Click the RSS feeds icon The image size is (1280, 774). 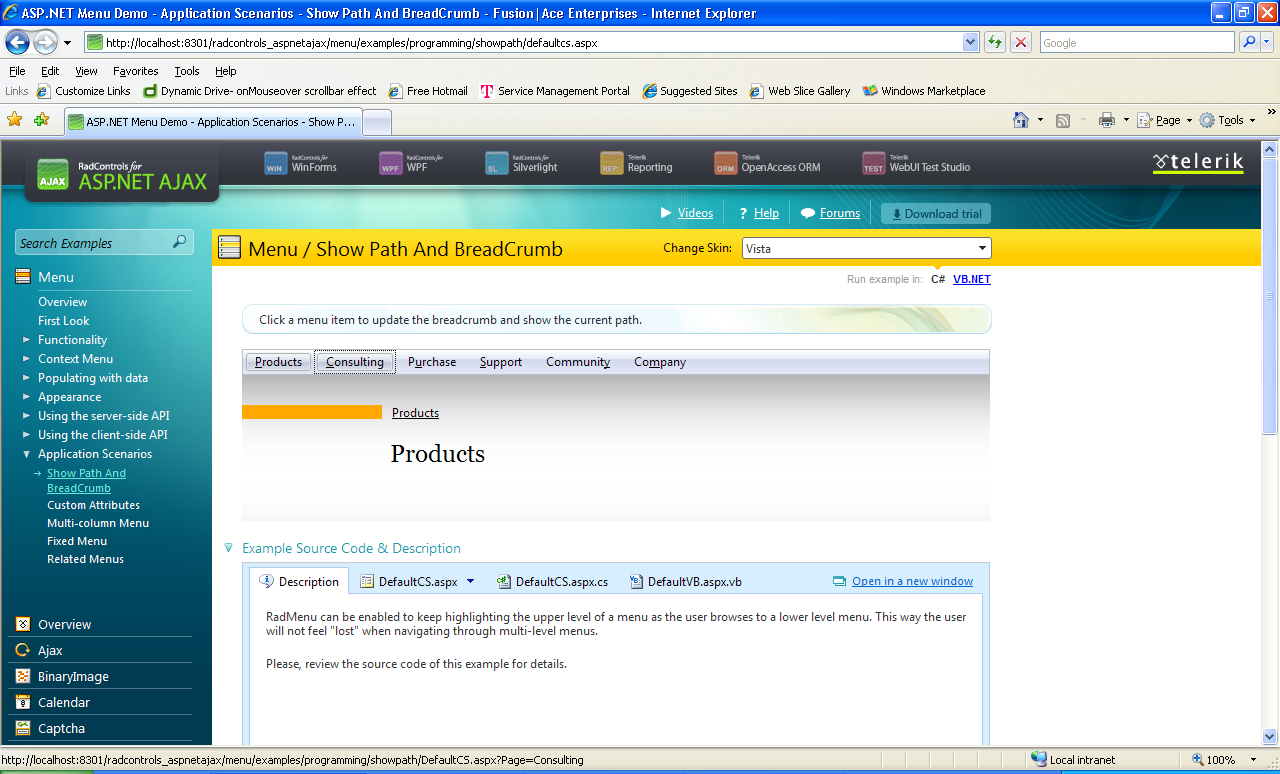[x=1063, y=120]
